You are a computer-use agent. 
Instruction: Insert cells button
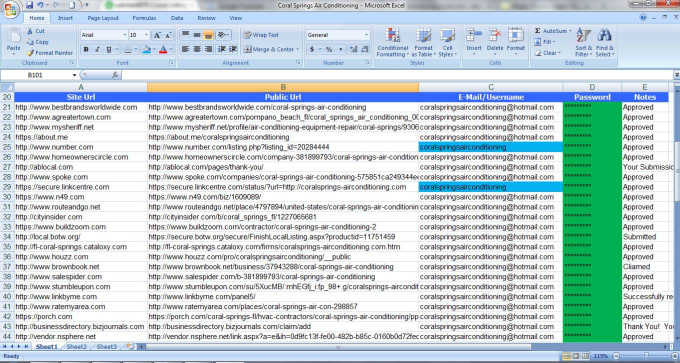[x=474, y=42]
